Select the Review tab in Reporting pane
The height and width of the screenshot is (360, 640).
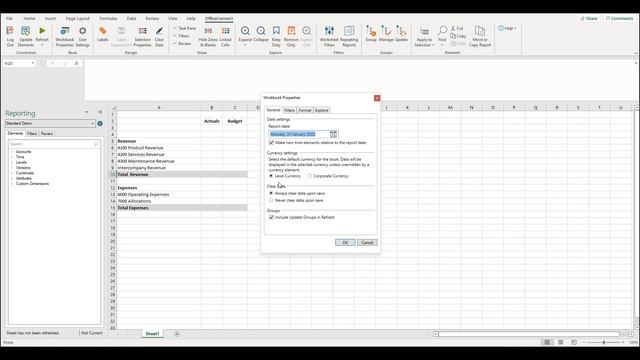47,133
